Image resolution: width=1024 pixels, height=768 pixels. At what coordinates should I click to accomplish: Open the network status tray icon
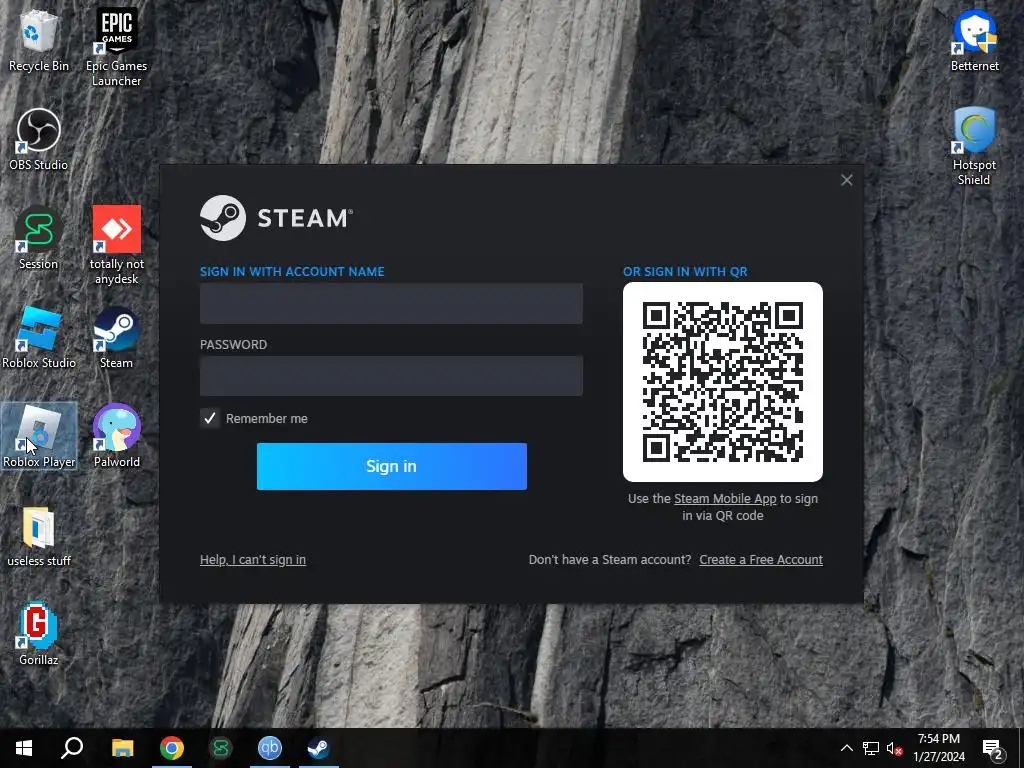click(x=871, y=748)
